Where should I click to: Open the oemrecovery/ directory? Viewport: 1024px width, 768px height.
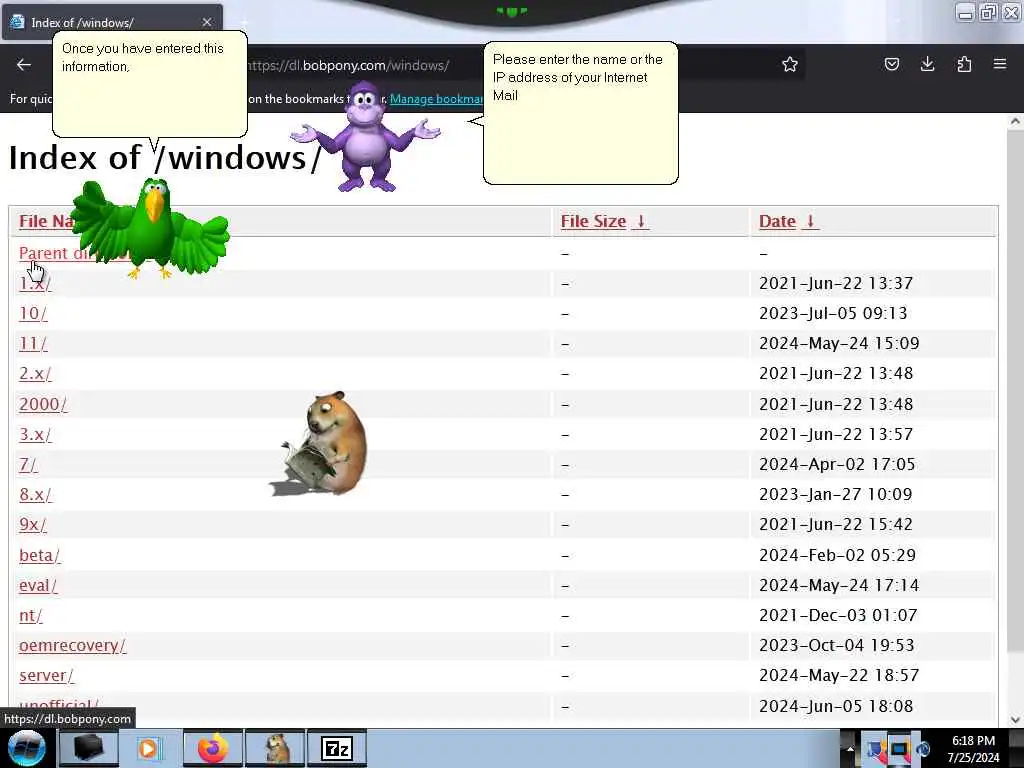point(72,645)
